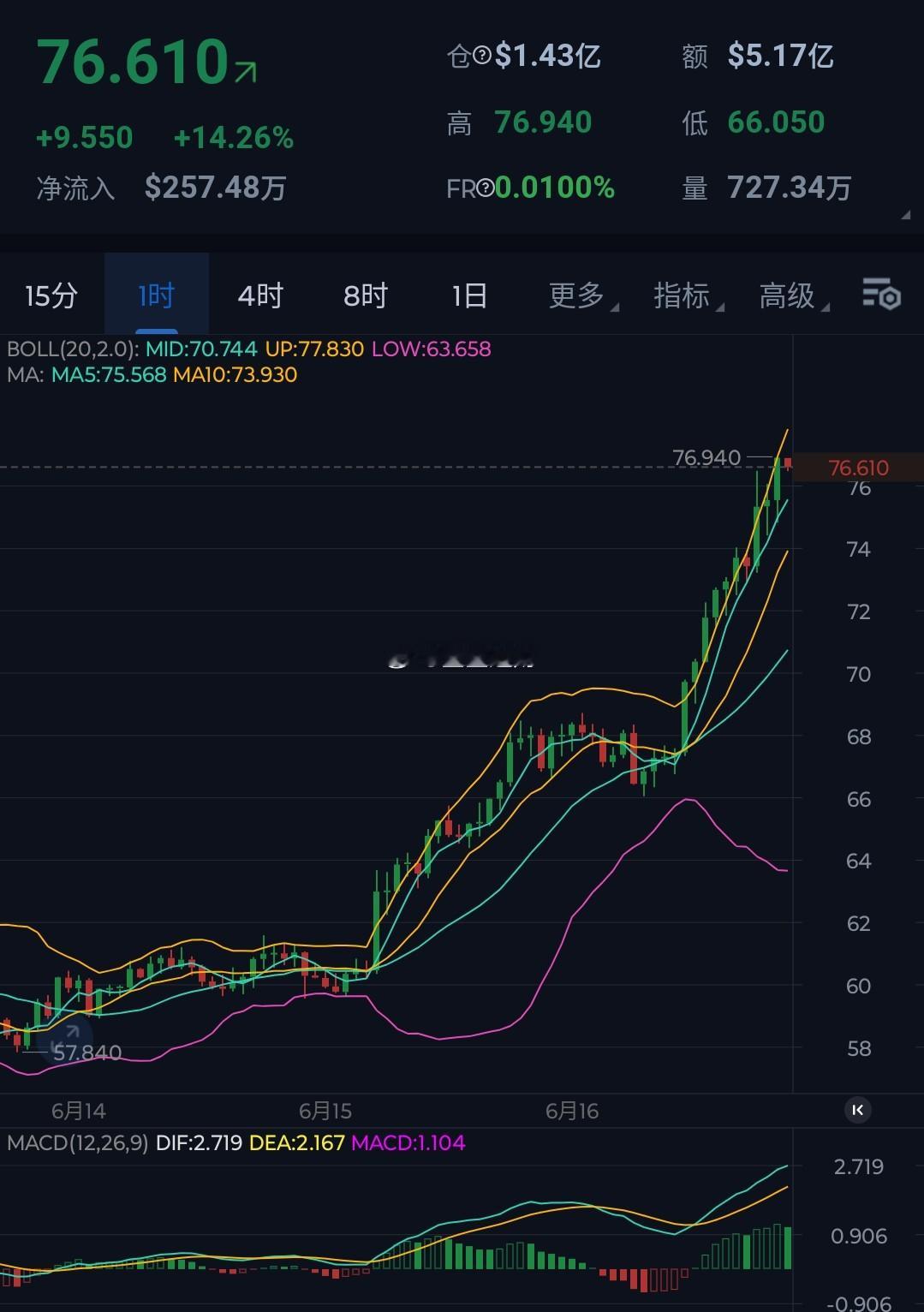Image resolution: width=924 pixels, height=1312 pixels.
Task: Tap the large 76.610 price headline
Action: tap(133, 62)
